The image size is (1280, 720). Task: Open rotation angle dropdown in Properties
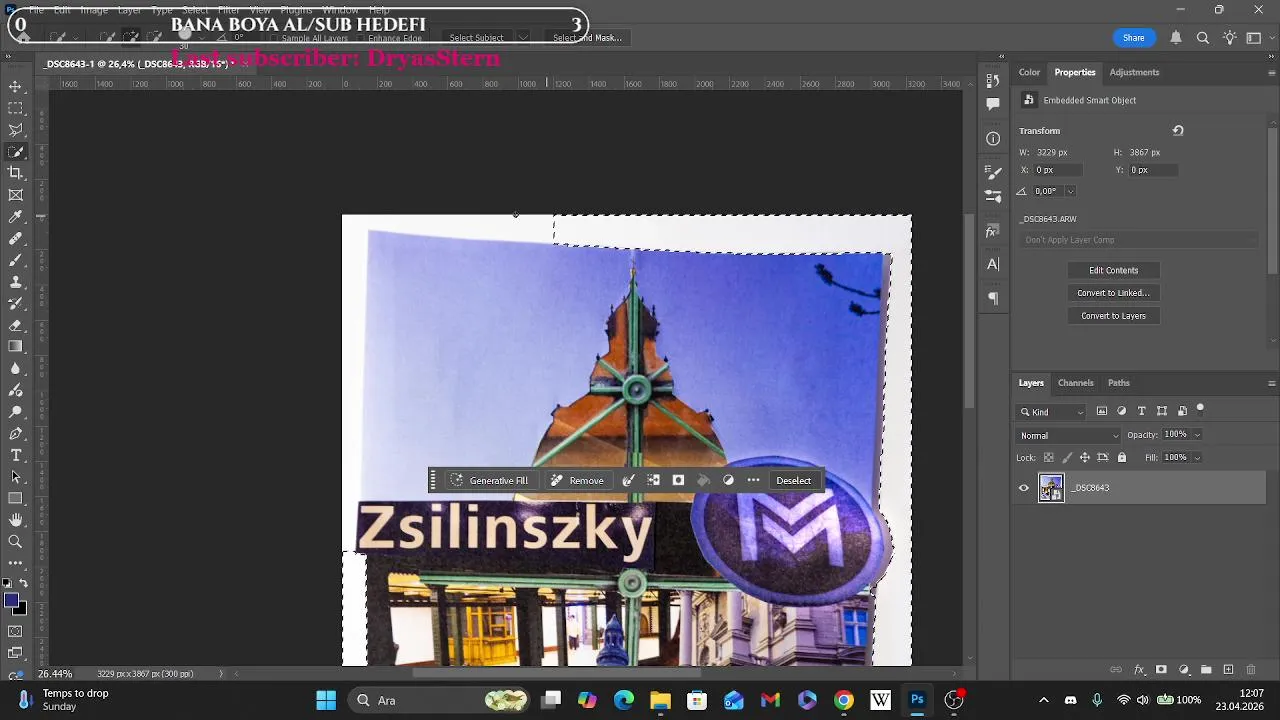pos(1070,191)
